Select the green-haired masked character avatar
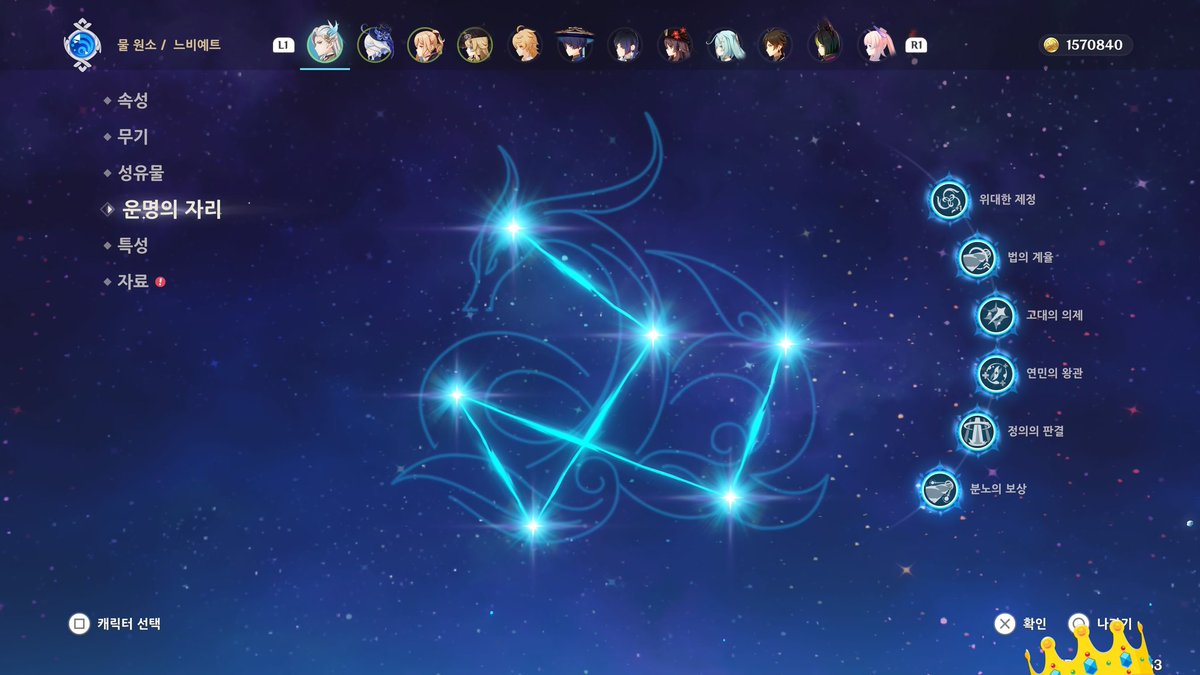Viewport: 1200px width, 675px height. [x=825, y=45]
